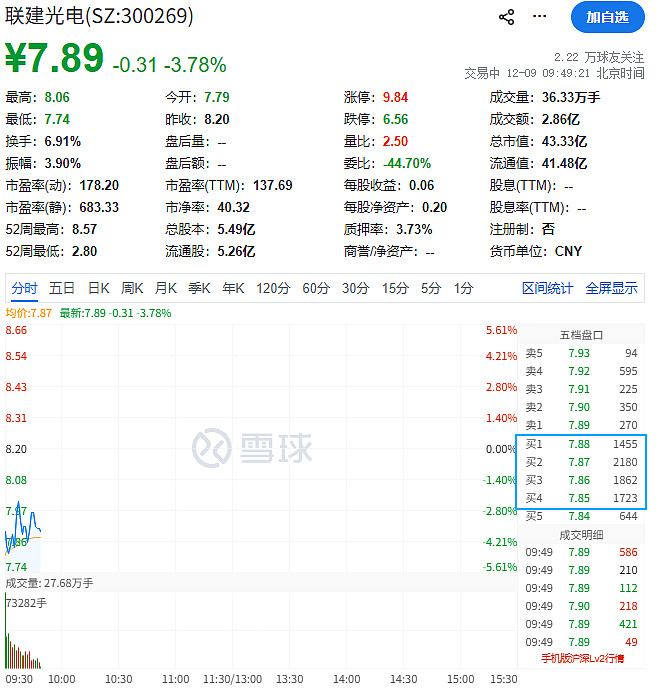
Task: Select the 买2 row at 7.87
Action: pyautogui.click(x=581, y=462)
